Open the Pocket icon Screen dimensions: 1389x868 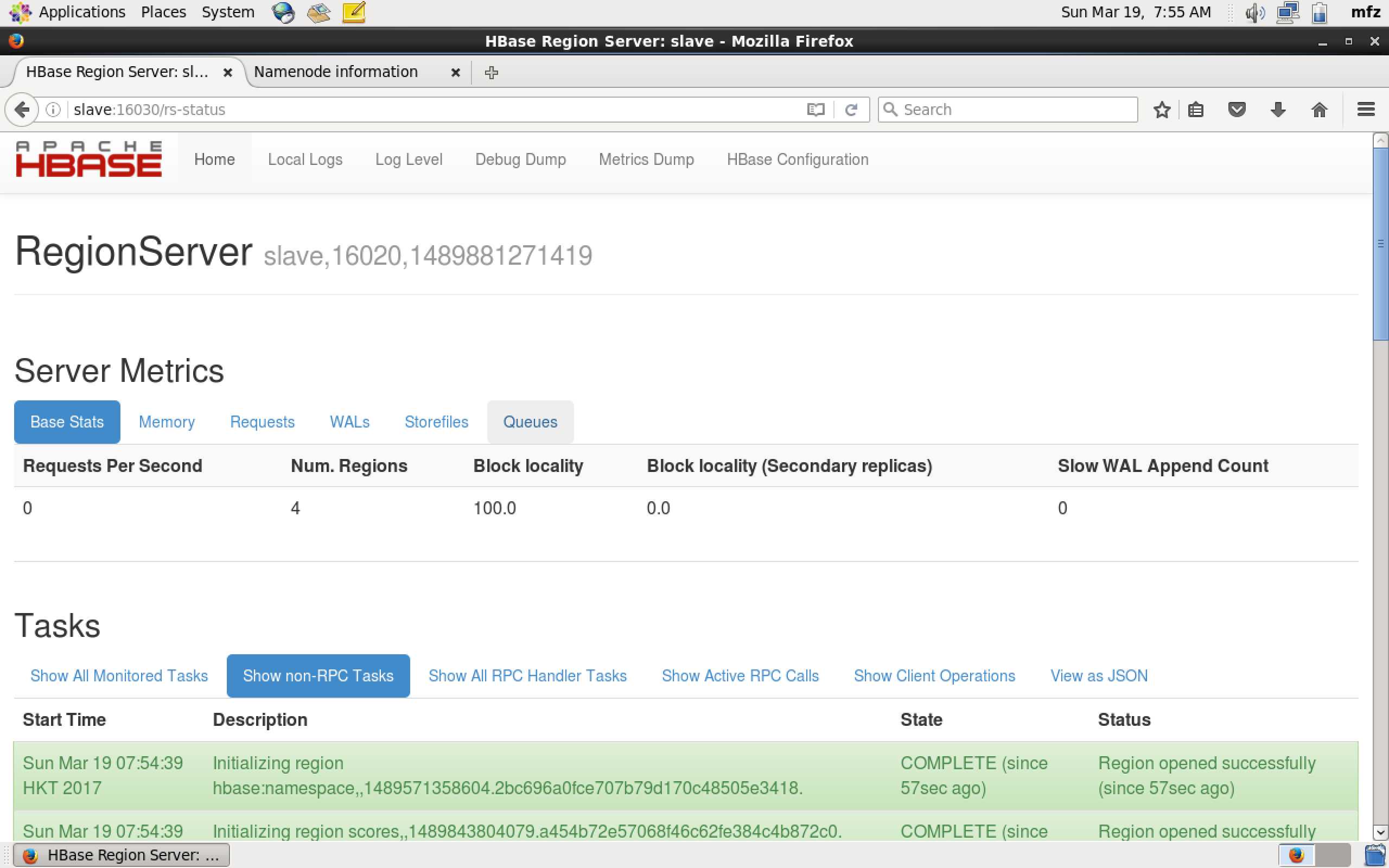coord(1237,109)
